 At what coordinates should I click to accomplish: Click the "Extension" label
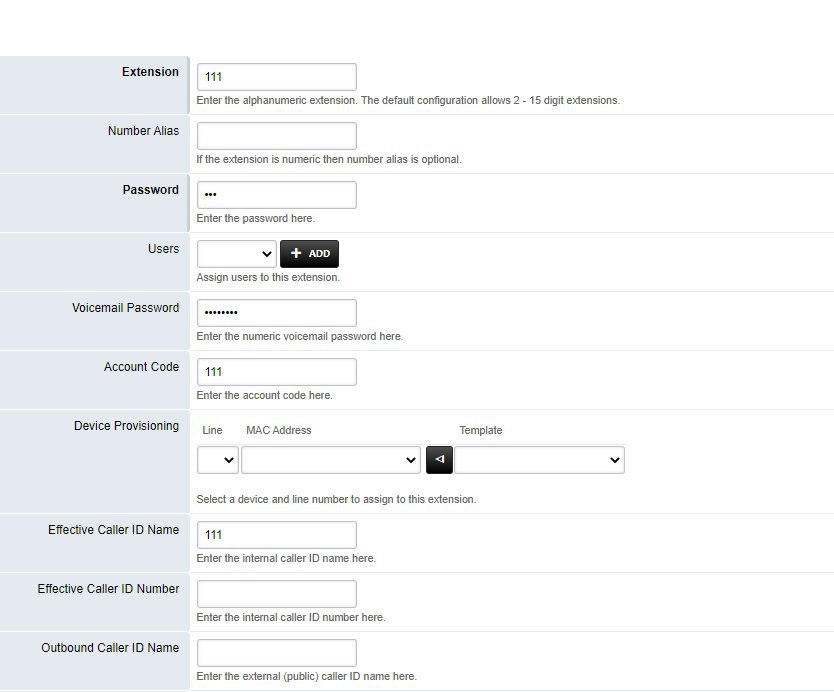150,72
